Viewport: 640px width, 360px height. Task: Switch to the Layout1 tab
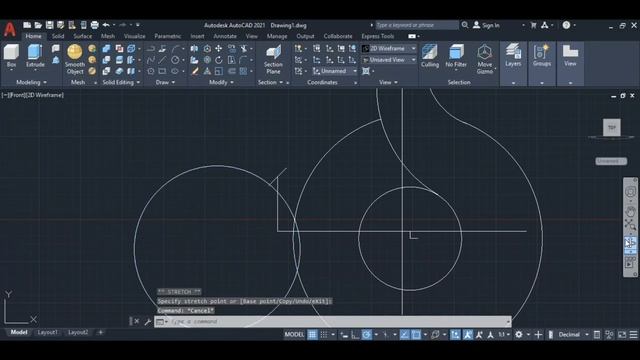click(48, 332)
